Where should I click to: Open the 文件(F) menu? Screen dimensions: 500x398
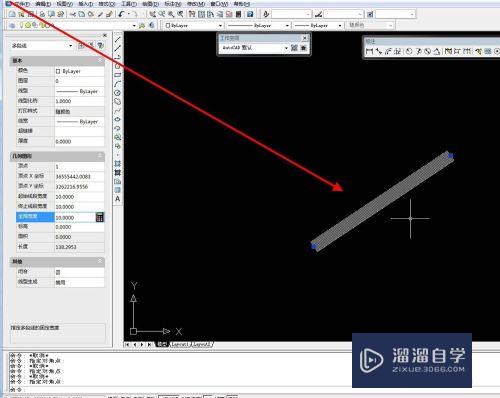(x=21, y=4)
